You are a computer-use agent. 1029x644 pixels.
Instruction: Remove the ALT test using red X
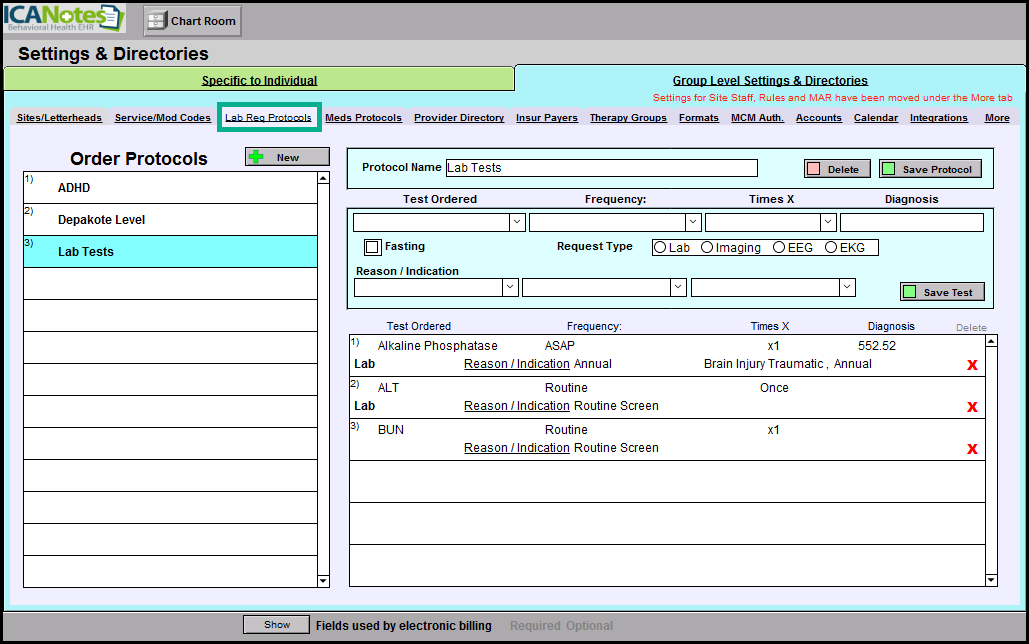tap(971, 407)
